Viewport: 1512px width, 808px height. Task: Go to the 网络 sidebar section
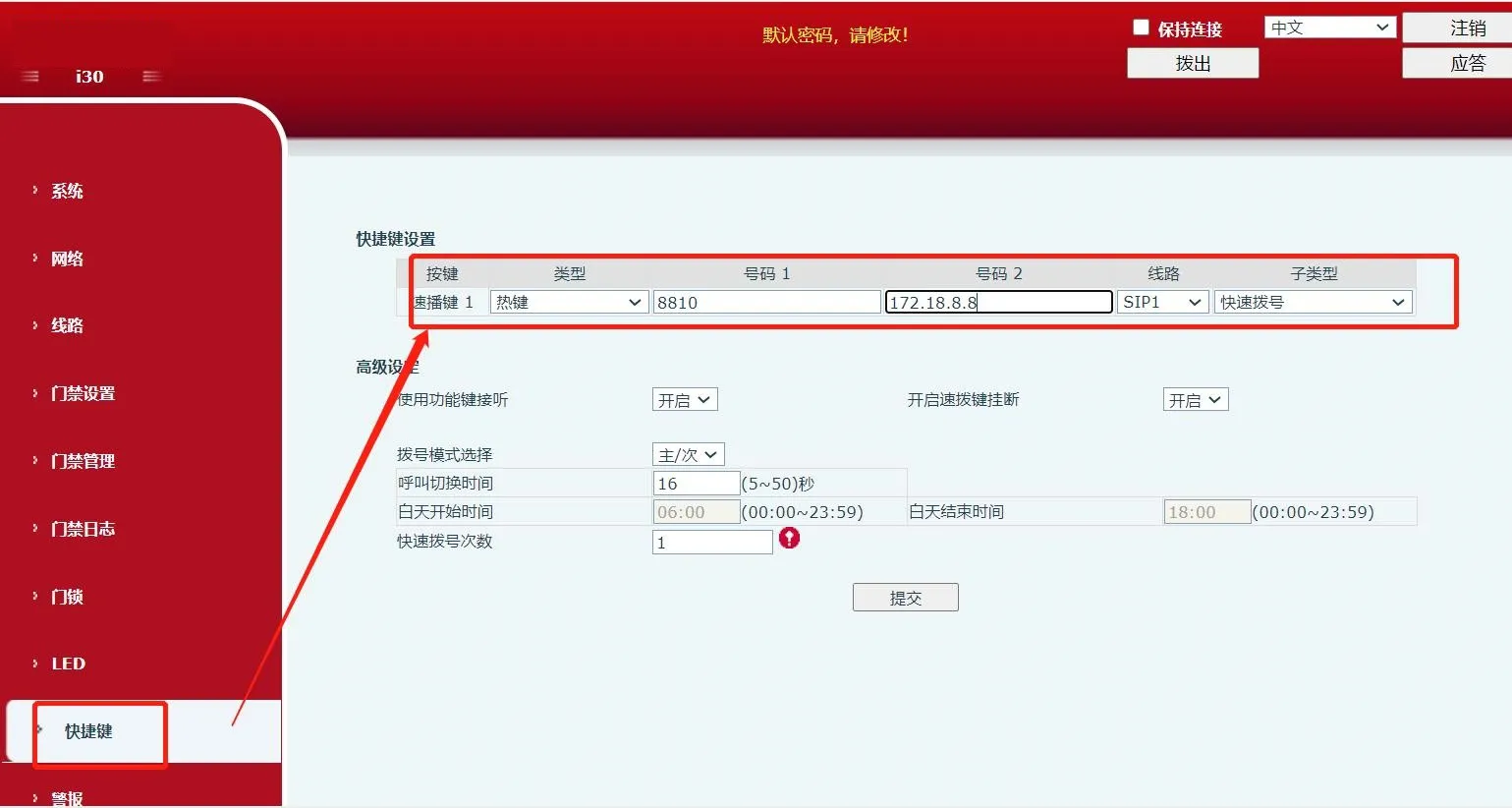click(67, 259)
